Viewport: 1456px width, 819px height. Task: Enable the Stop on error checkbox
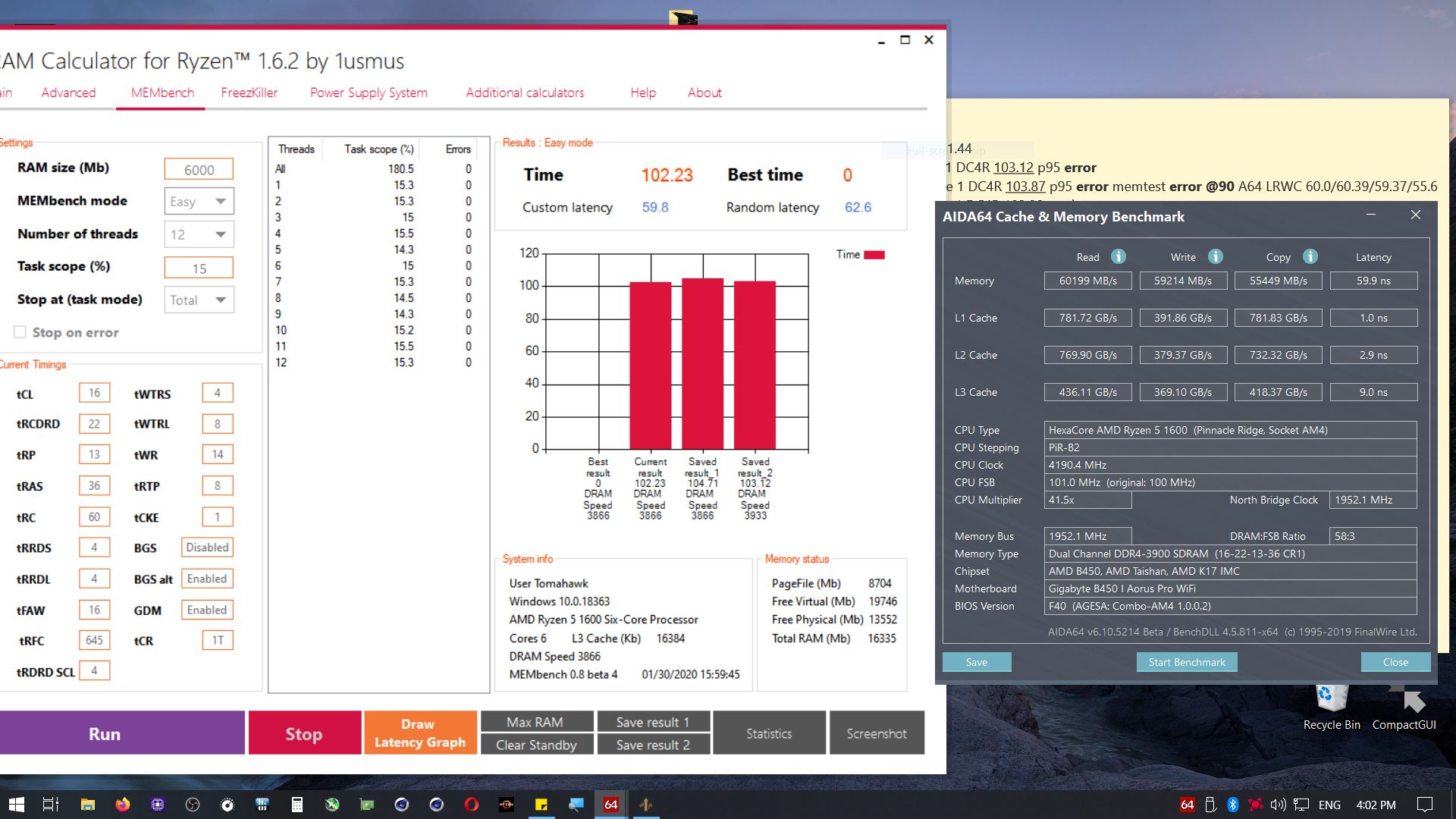tap(20, 332)
